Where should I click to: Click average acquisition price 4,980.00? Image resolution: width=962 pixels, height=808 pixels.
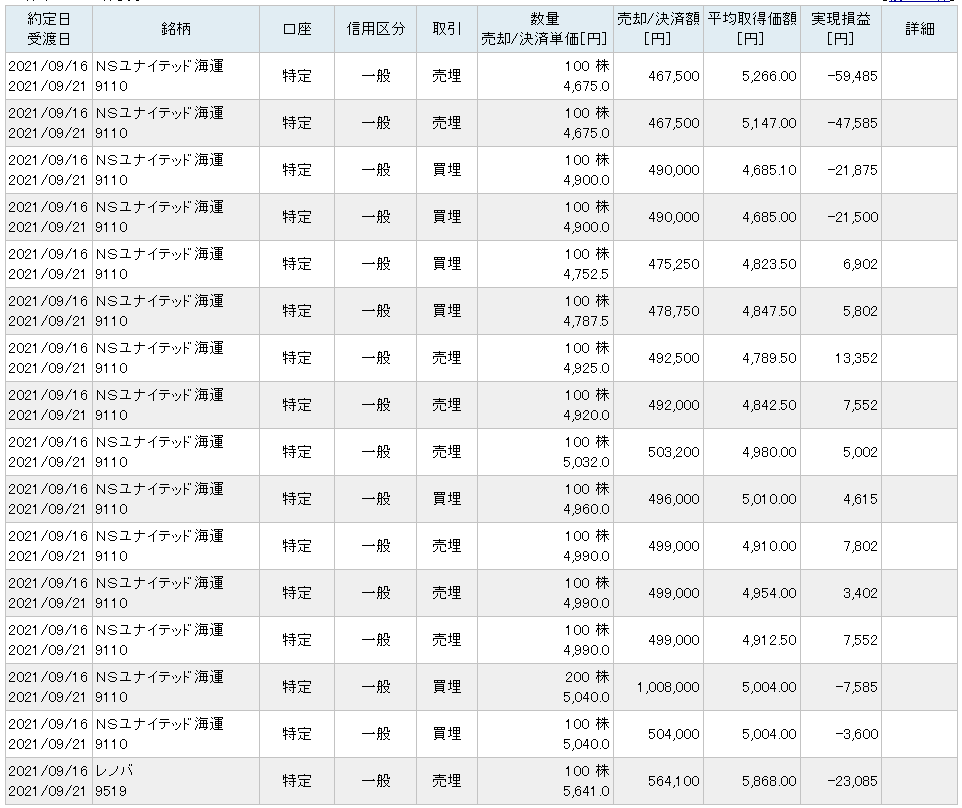[769, 452]
